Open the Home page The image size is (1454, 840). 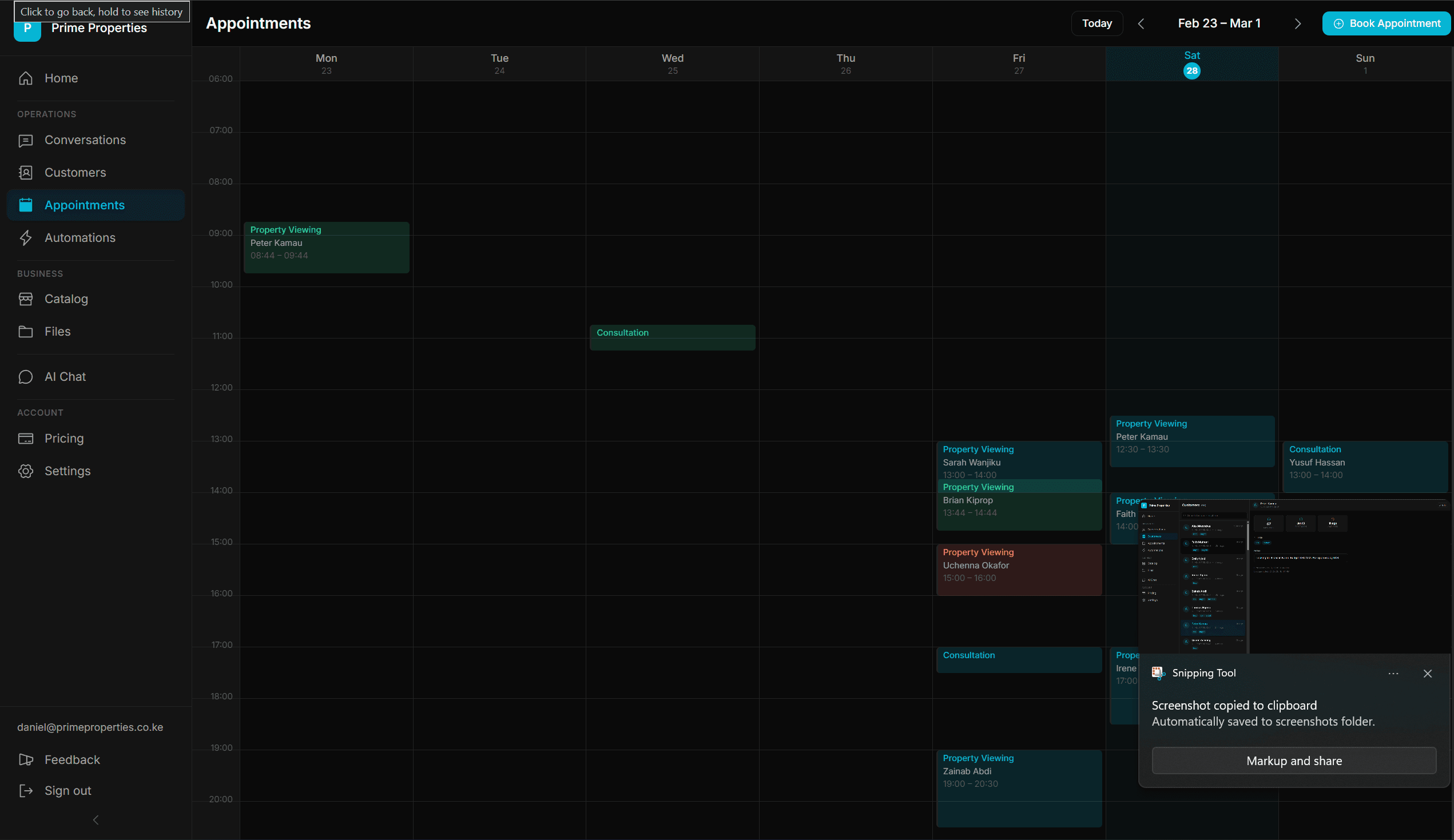61,78
